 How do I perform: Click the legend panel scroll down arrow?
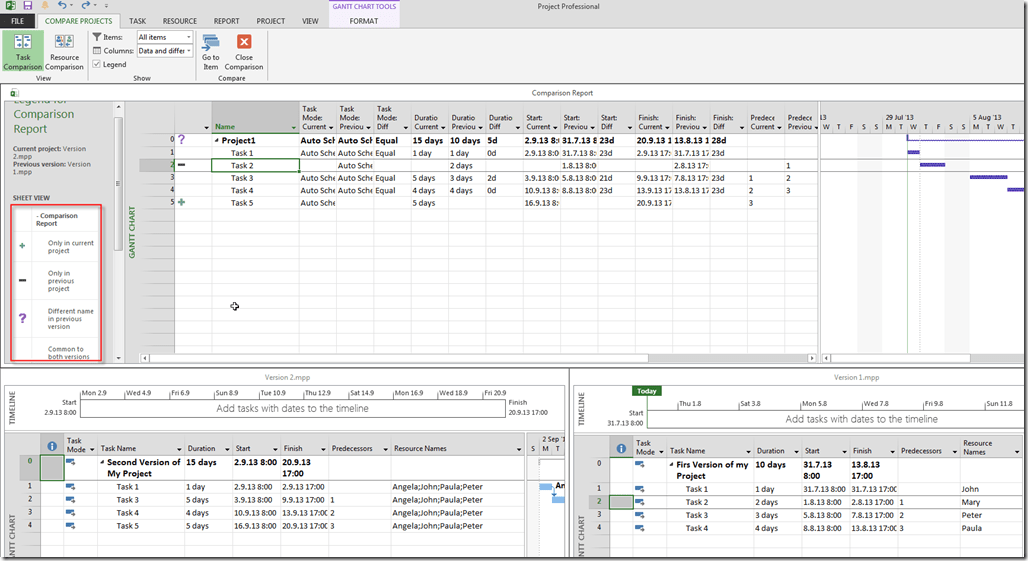pyautogui.click(x=119, y=357)
